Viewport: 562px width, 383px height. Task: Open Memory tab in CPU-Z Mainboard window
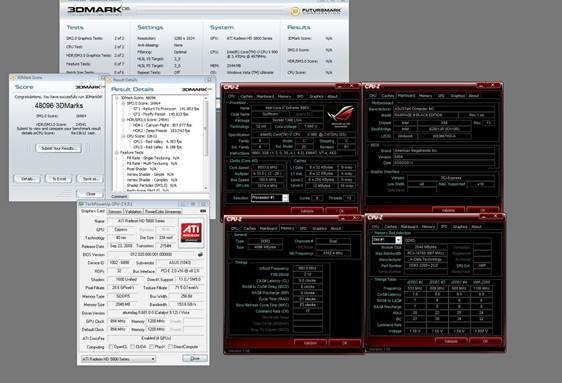[425, 96]
